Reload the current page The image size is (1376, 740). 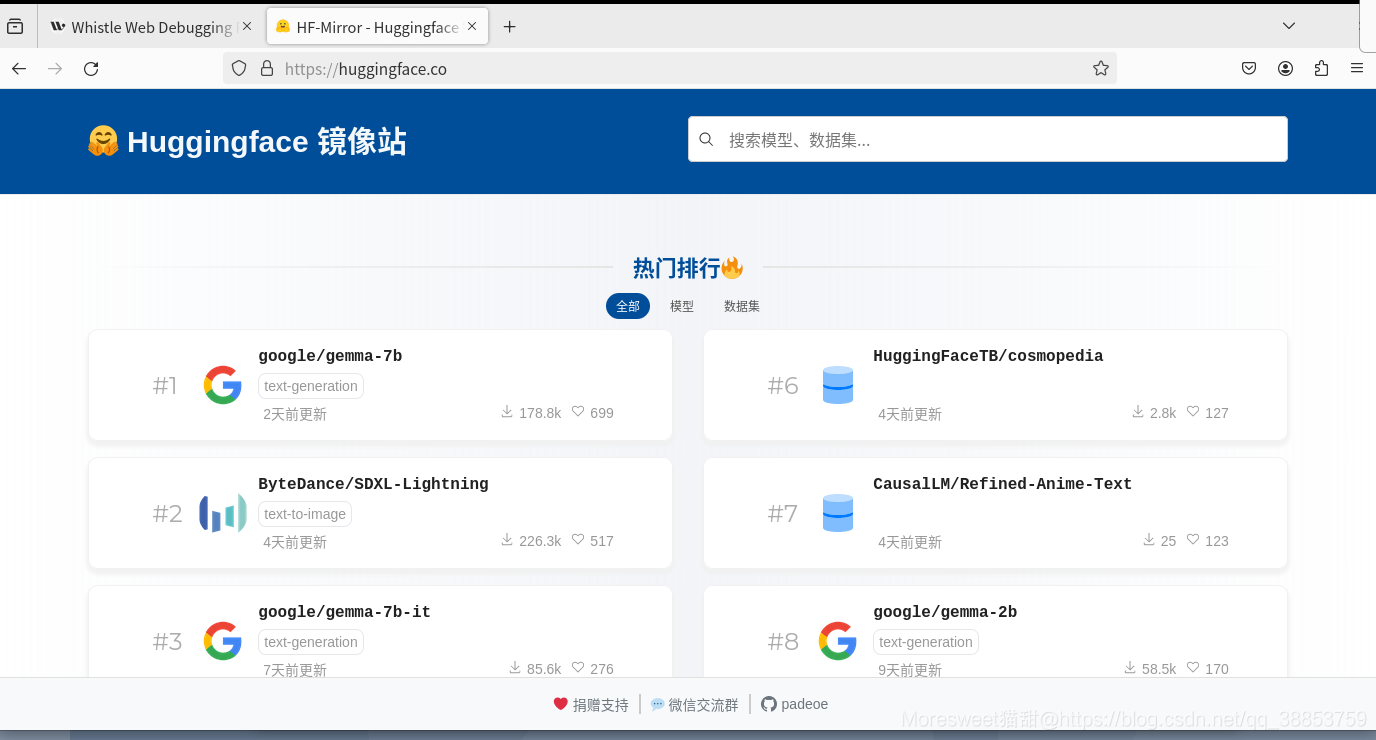click(91, 69)
